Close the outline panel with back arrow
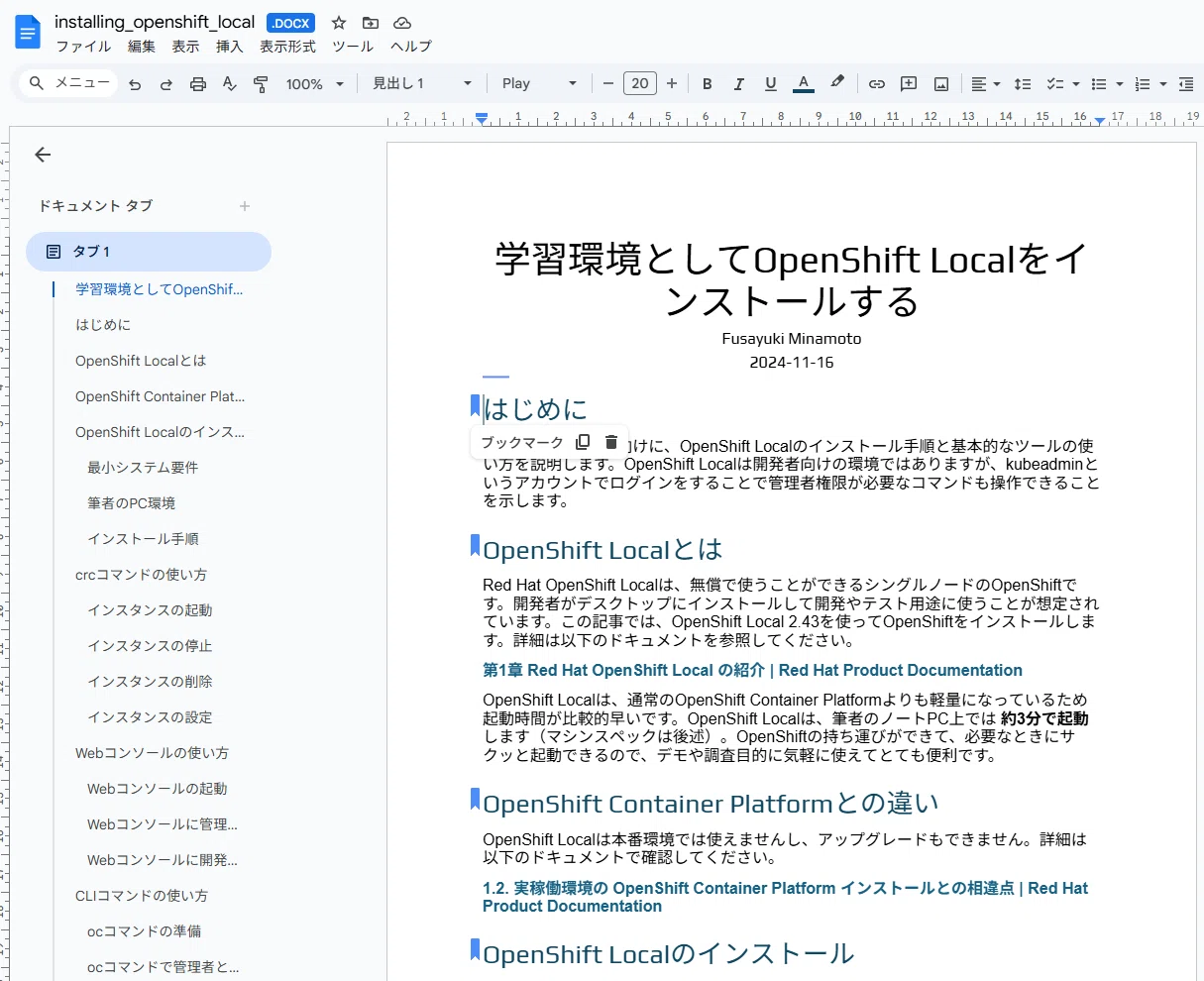Screen dimensions: 1204x981 (43, 155)
